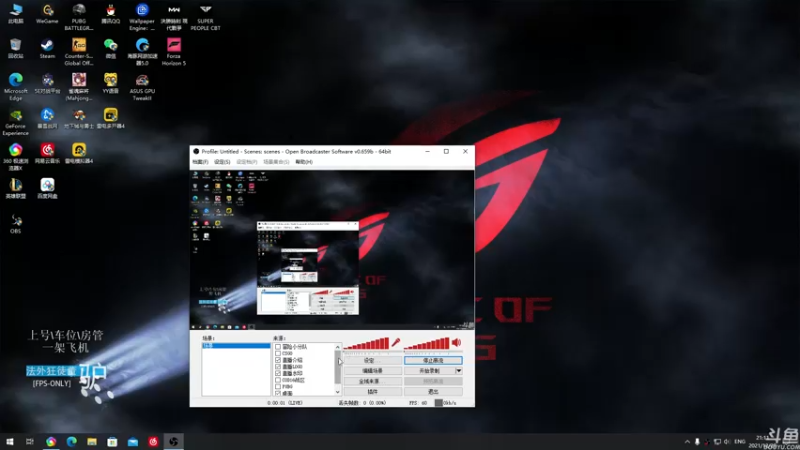Adjust the microphone volume meter
Screen dimensions: 800x450
[x=366, y=343]
